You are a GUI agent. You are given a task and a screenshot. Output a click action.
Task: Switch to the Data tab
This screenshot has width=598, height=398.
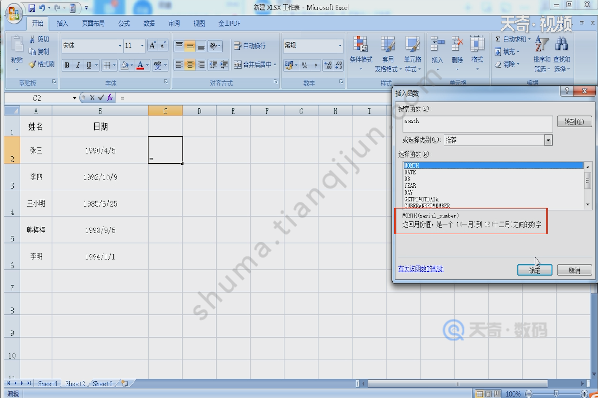point(149,24)
